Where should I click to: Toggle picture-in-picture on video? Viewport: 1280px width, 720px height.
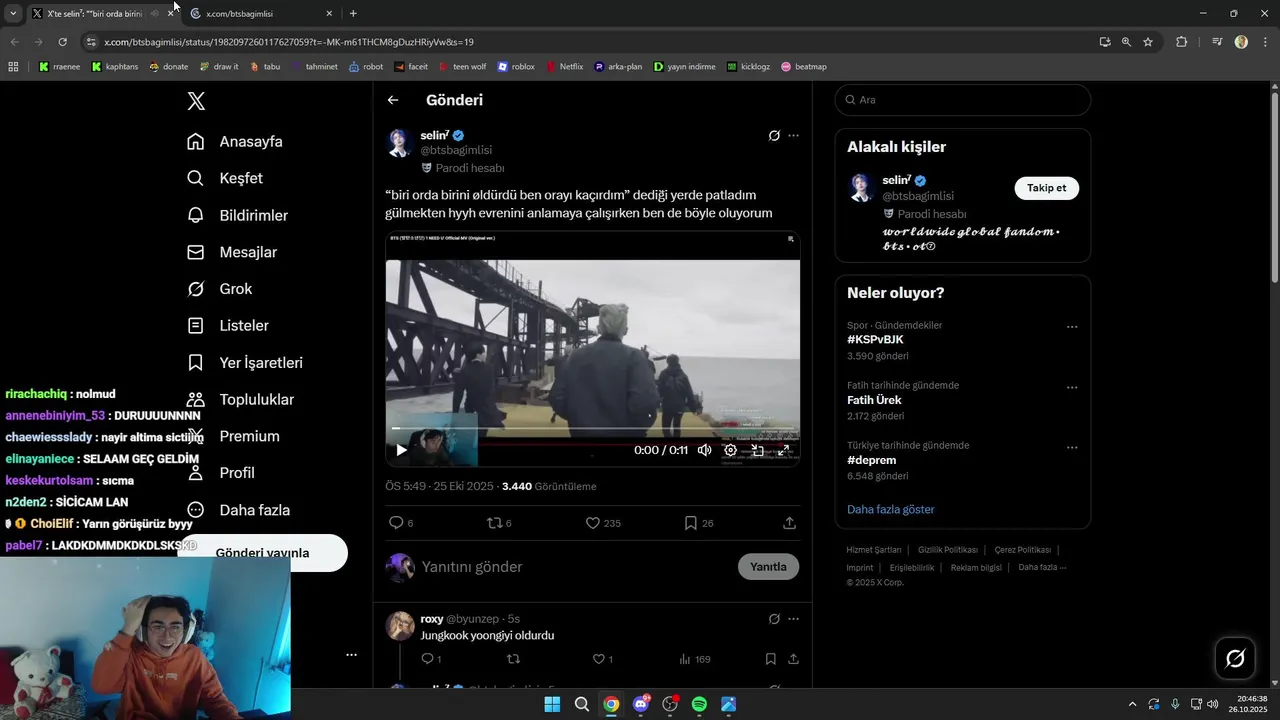pos(758,450)
